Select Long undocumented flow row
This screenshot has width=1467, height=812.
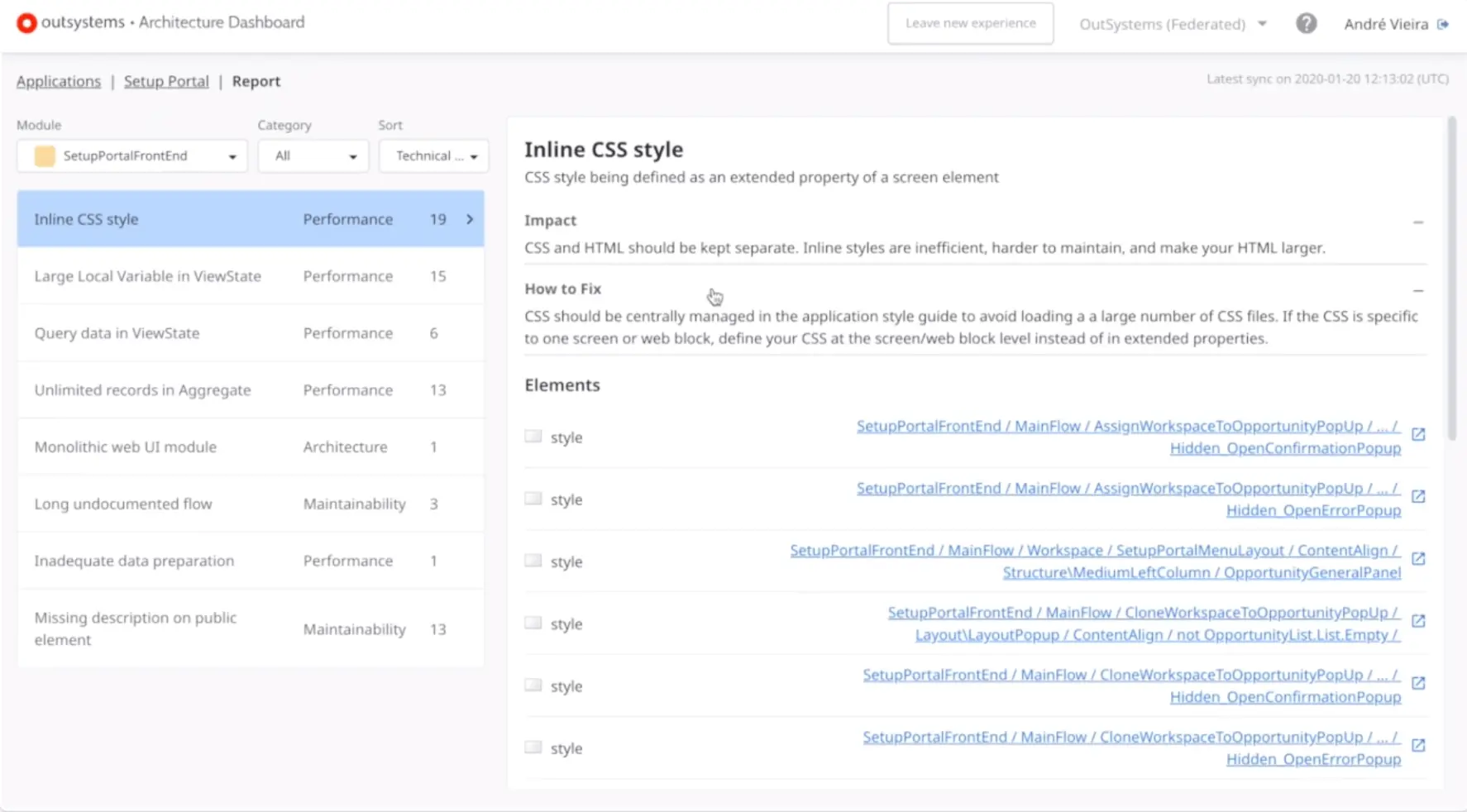tap(251, 504)
